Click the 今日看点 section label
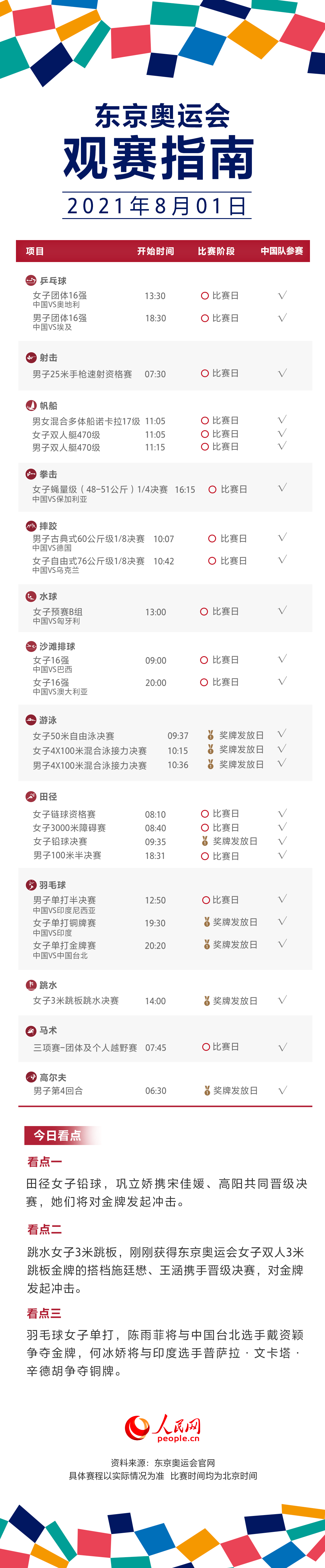This screenshot has height=1568, width=325. 57,1135
